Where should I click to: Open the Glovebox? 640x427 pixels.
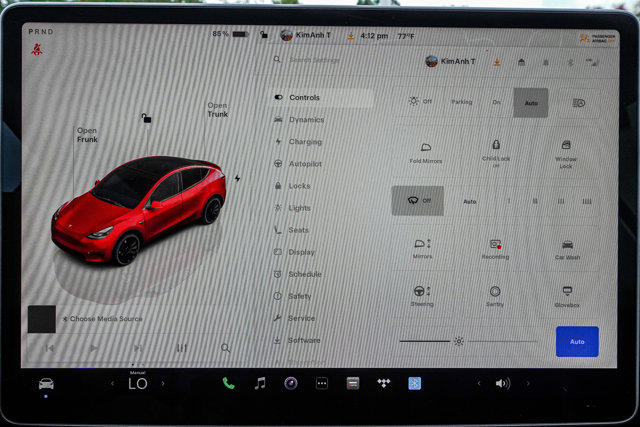[x=567, y=296]
